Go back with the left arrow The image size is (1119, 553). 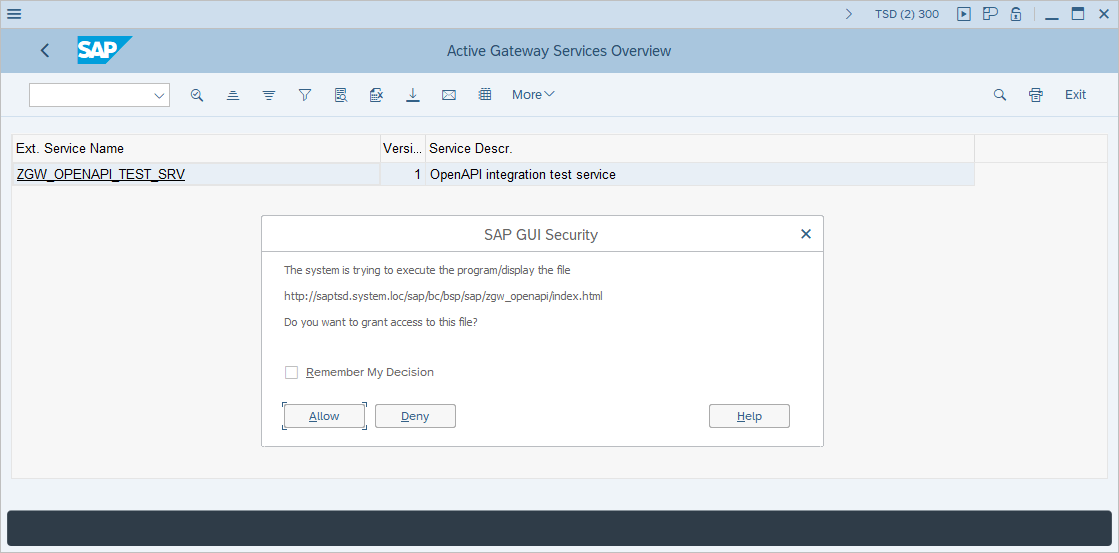(45, 51)
